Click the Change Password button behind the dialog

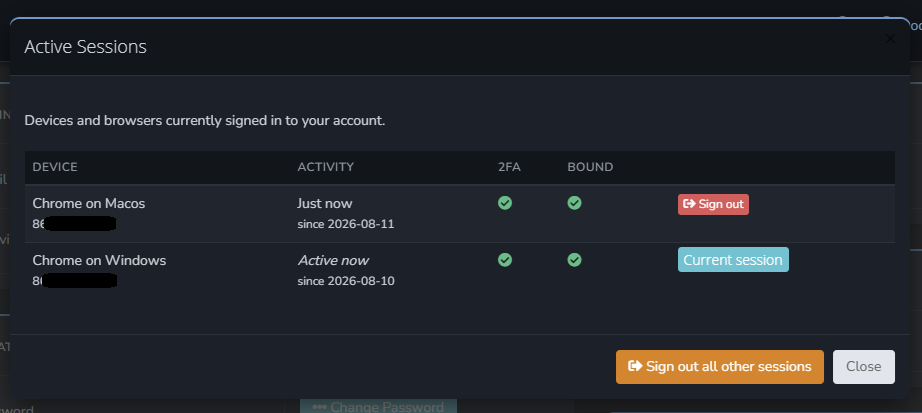point(379,407)
